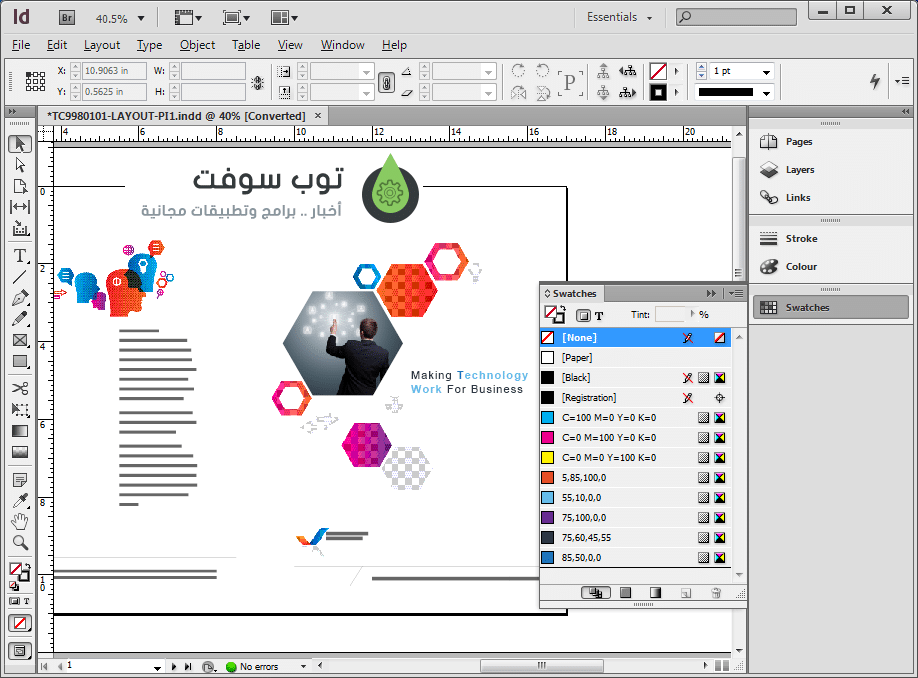Select the [Paper] swatch

tap(635, 358)
